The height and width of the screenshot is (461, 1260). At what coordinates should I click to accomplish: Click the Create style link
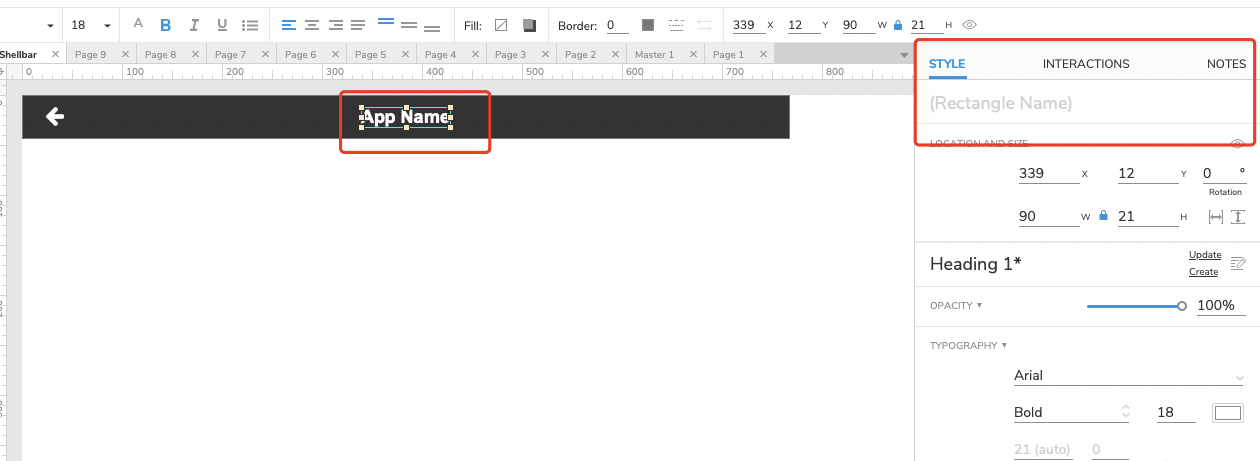1204,272
